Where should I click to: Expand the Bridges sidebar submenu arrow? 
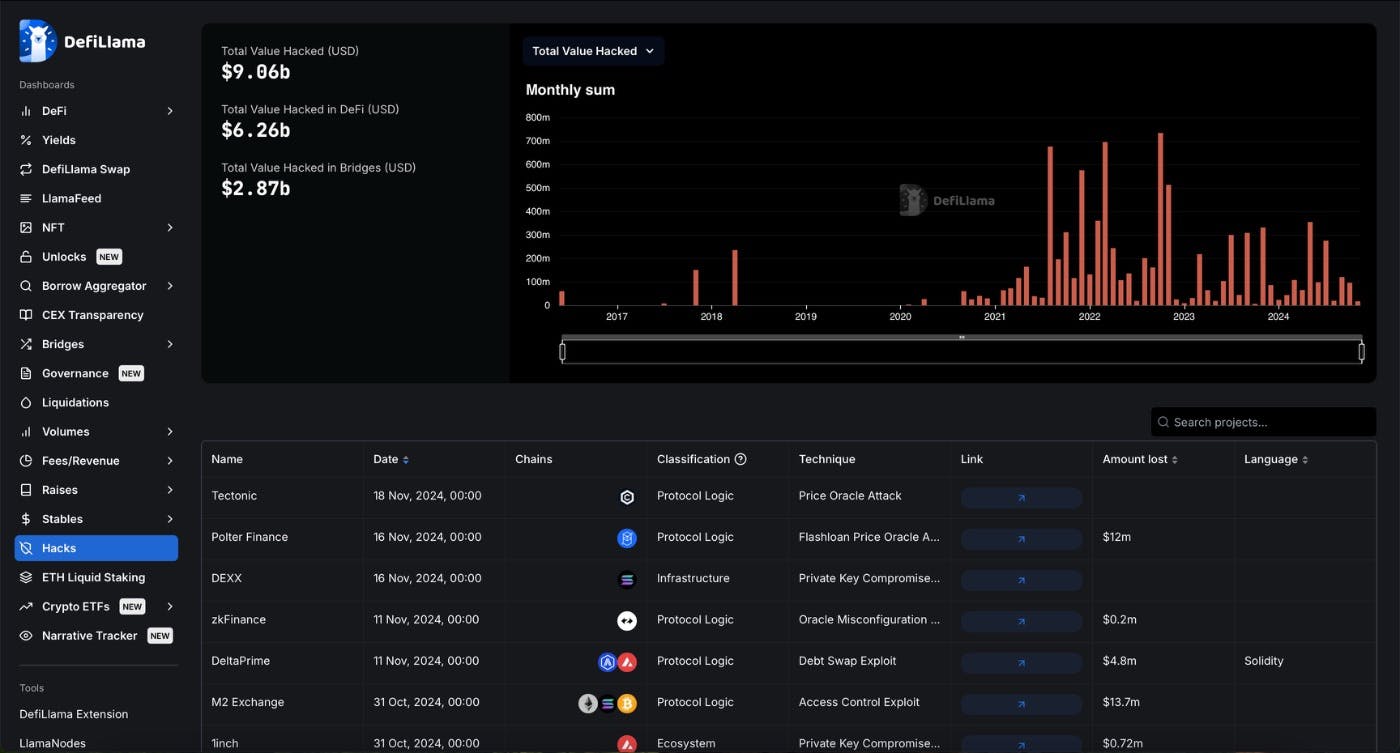tap(170, 344)
